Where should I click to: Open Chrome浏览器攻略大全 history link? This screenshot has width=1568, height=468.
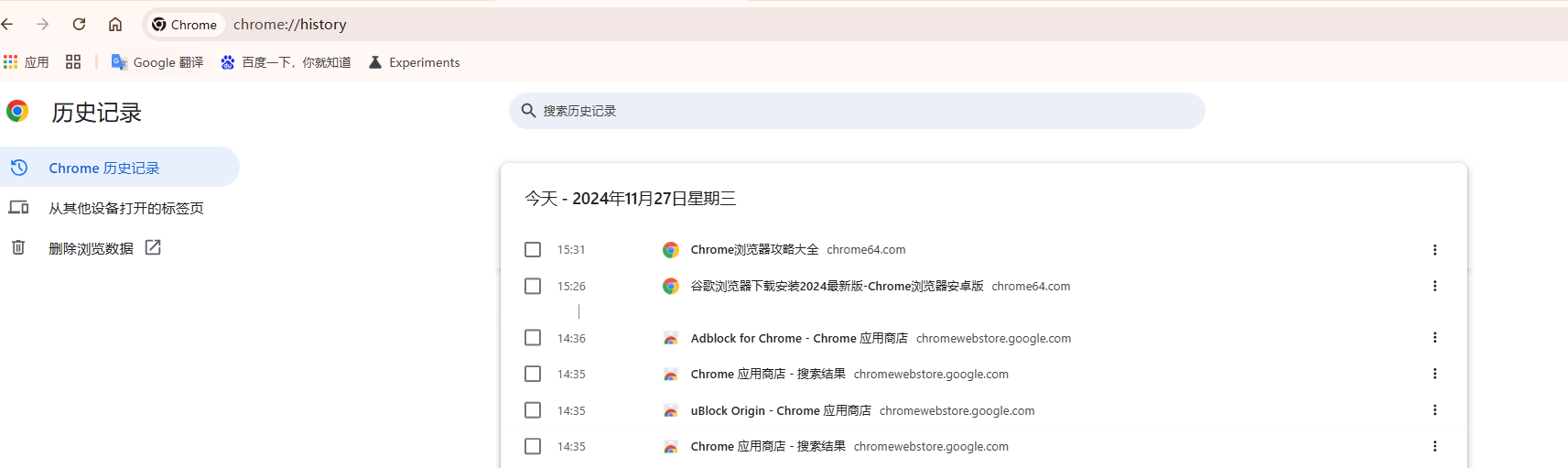tap(754, 250)
